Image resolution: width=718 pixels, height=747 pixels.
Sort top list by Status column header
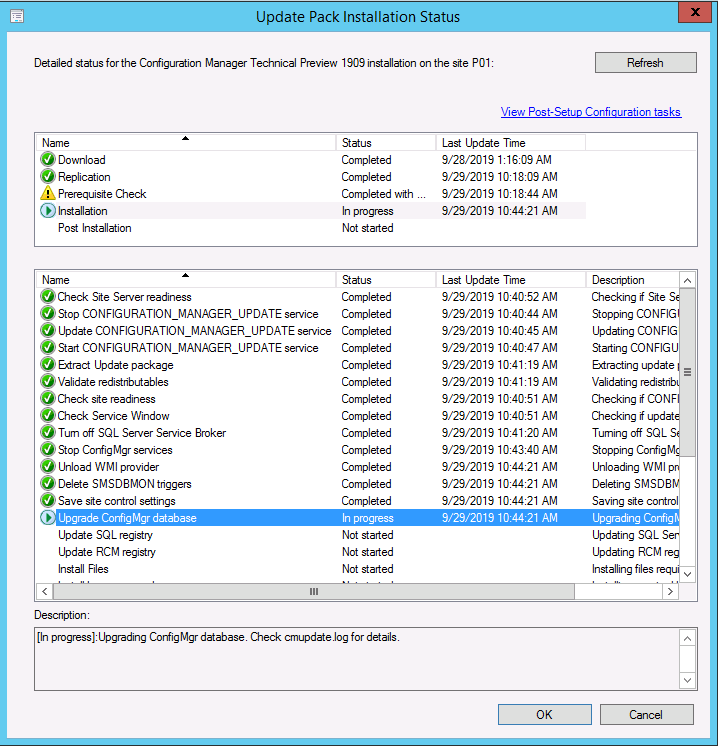click(386, 143)
